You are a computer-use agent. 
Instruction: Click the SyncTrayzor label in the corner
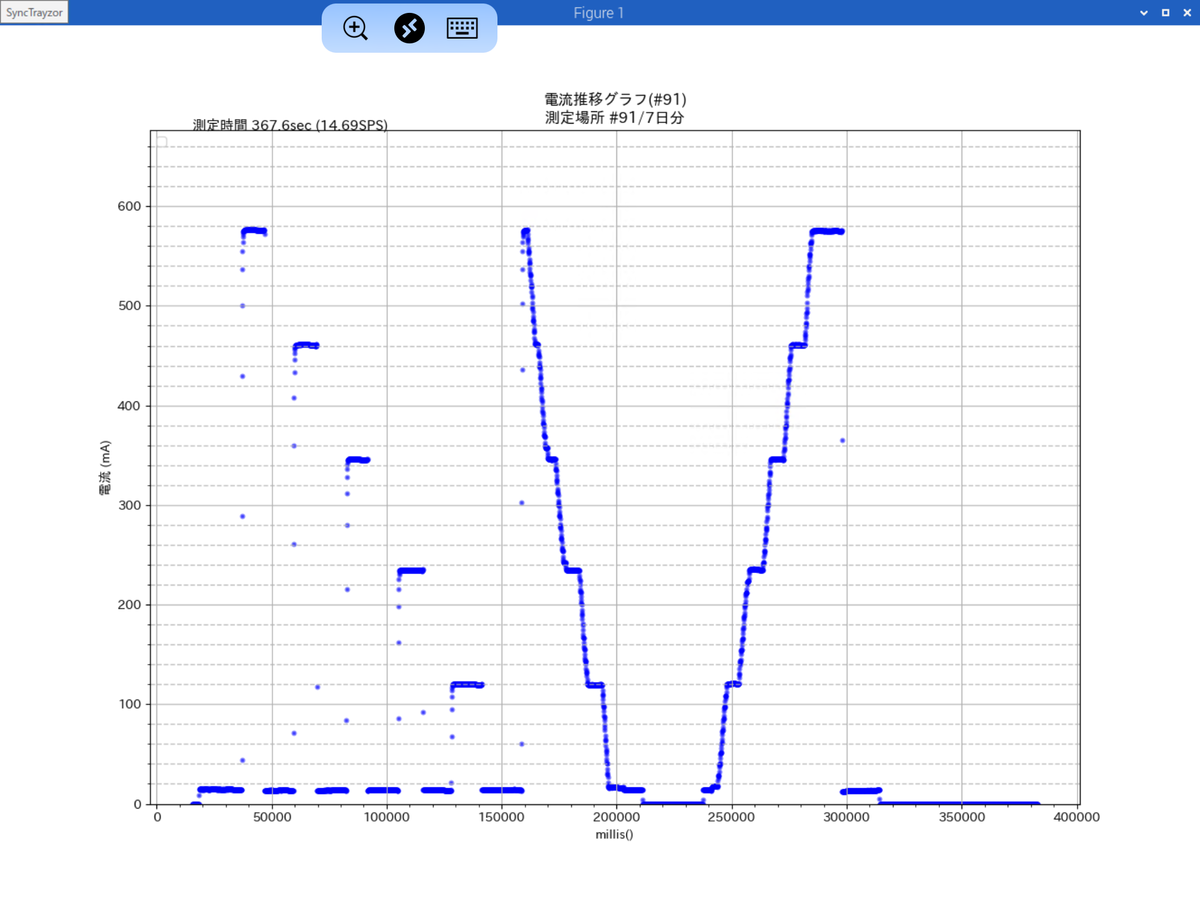coord(34,13)
